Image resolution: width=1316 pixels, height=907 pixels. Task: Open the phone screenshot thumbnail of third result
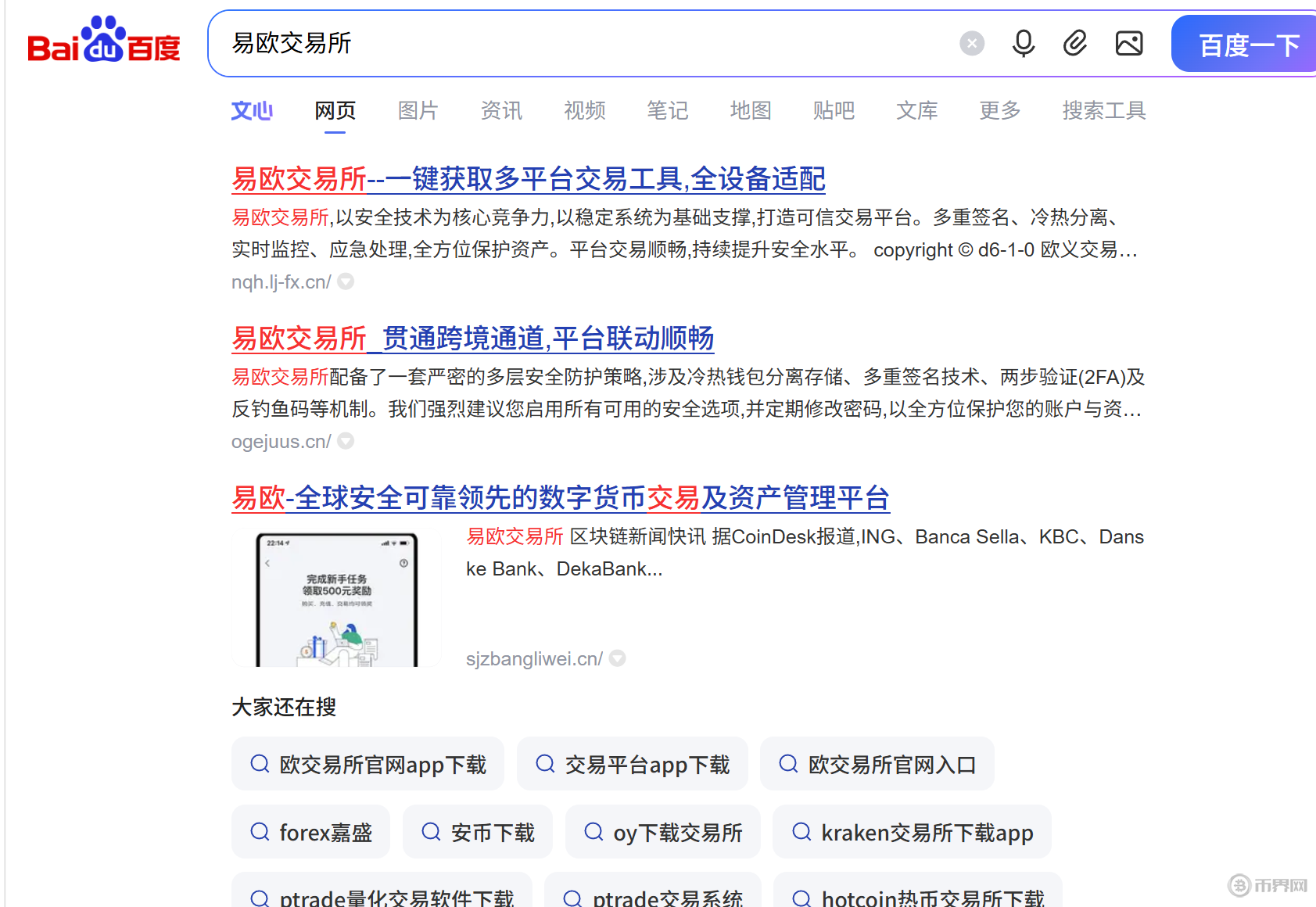tap(337, 598)
